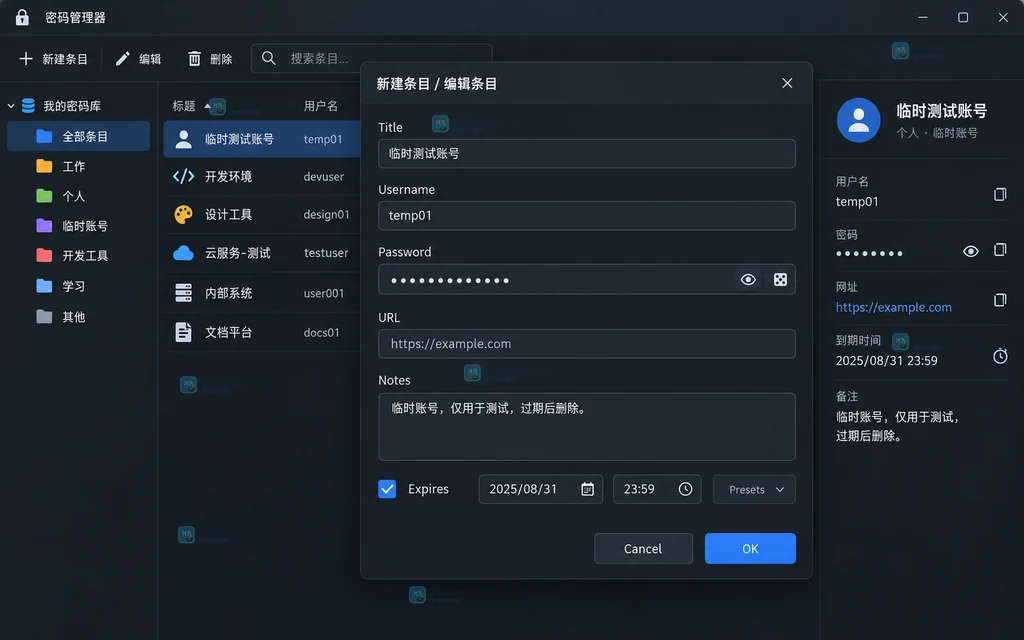Click the plus icon for 新建条目
1024x640 pixels.
tap(25, 59)
